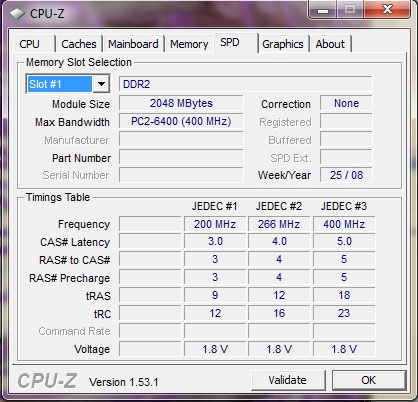Click the DDR2 memory type field
Viewport: 418px width, 402px height.
click(246, 84)
